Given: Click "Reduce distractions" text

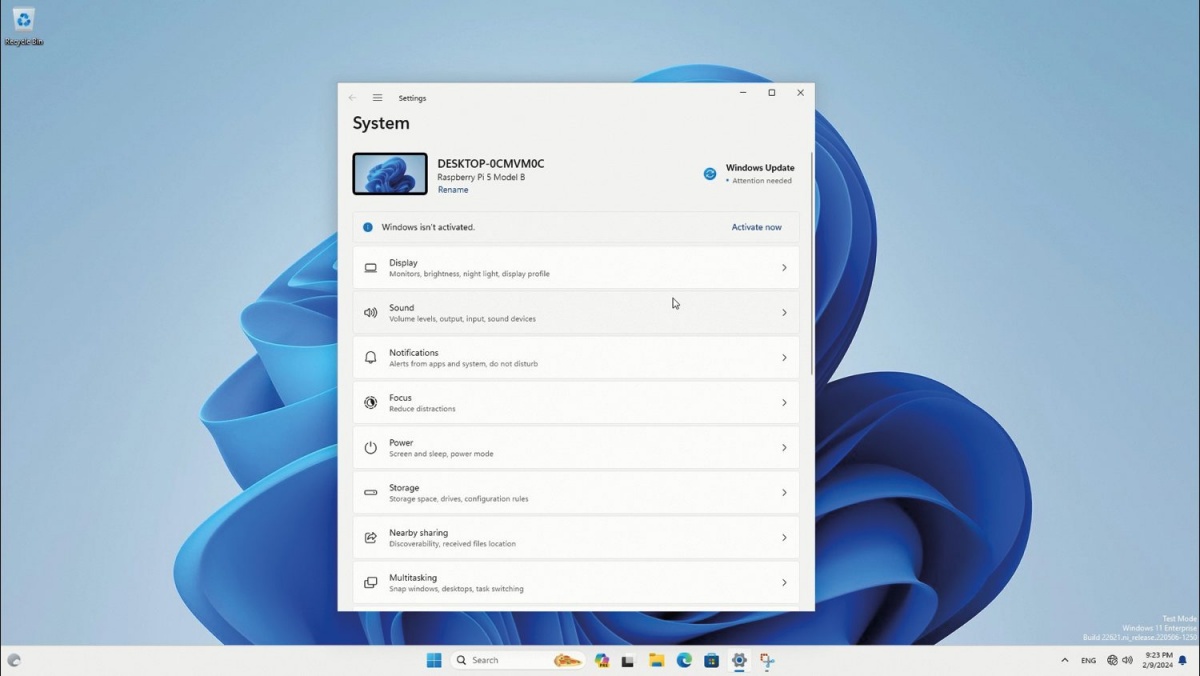Looking at the screenshot, I should coord(422,409).
